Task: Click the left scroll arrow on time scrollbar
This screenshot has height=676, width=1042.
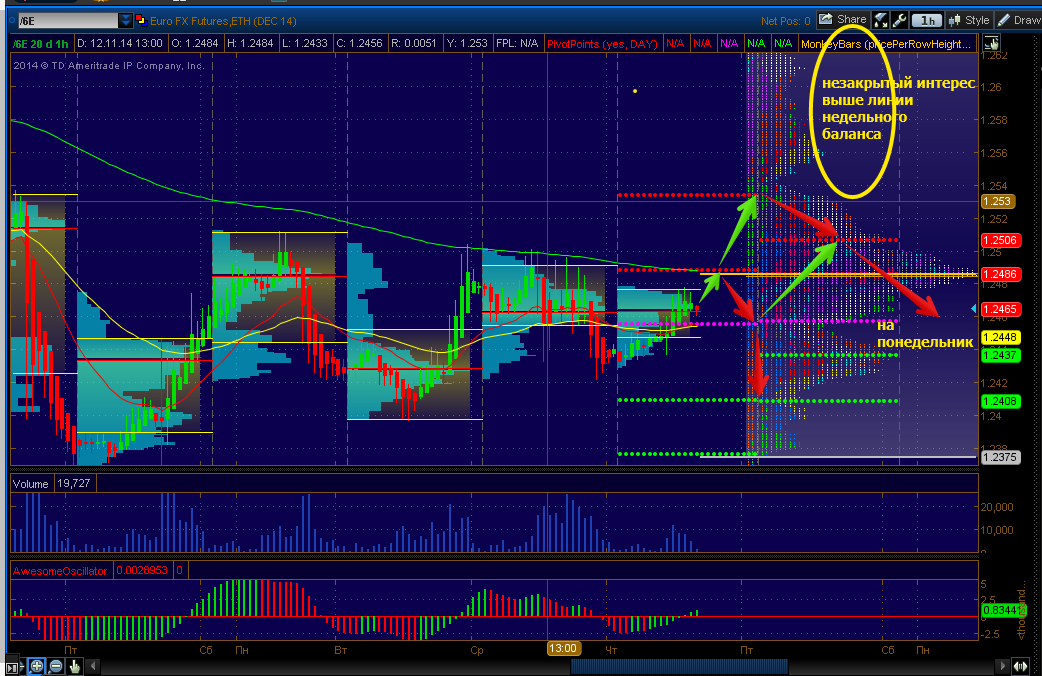Action: (93, 665)
